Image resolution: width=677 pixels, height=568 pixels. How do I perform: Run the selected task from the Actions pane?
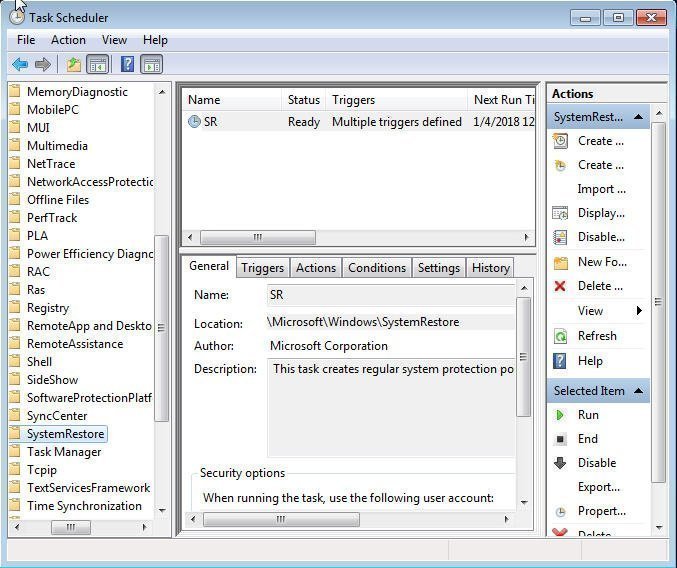[x=588, y=415]
